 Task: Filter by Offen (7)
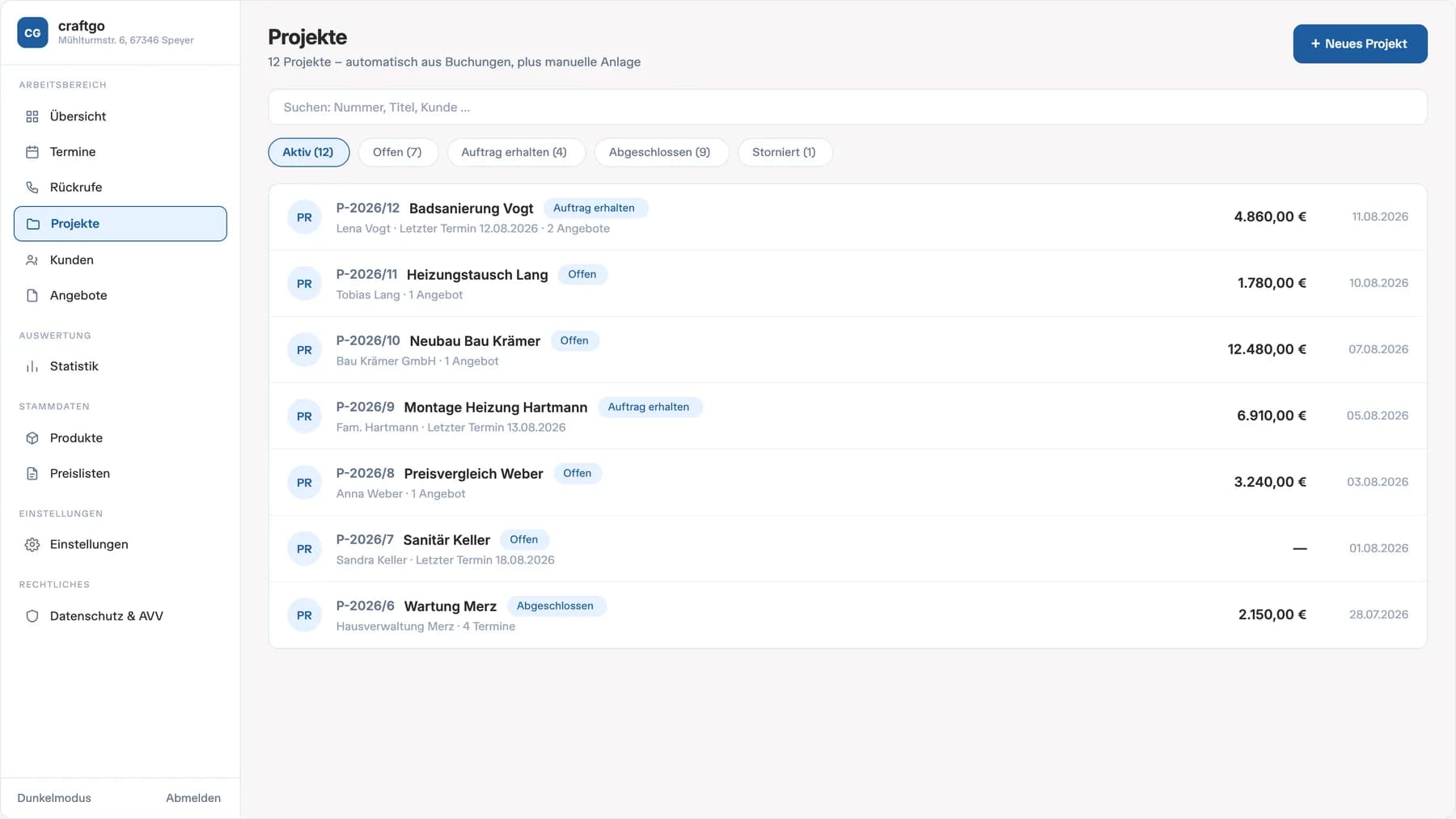397,152
